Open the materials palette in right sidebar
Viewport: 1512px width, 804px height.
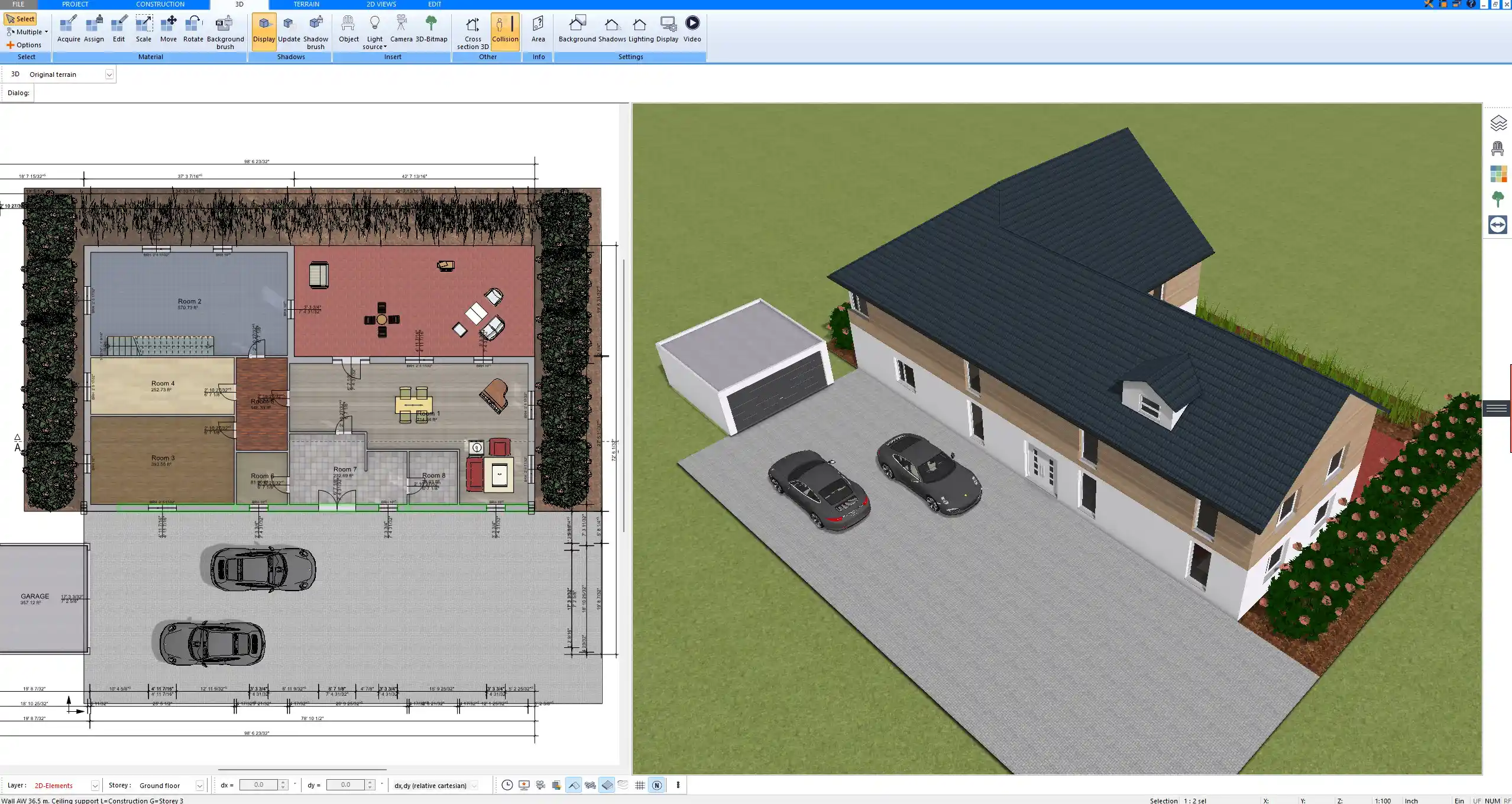coord(1498,174)
